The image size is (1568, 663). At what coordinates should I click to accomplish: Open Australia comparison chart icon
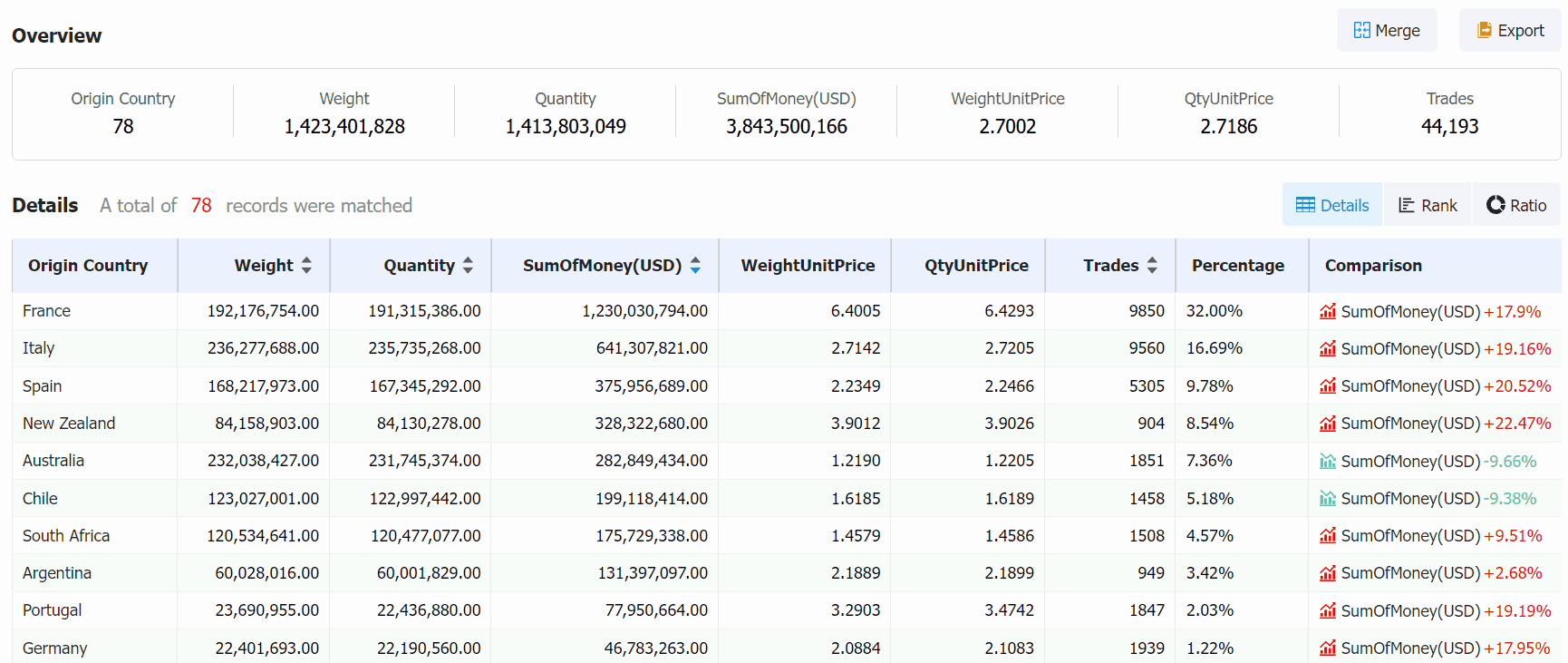1328,461
